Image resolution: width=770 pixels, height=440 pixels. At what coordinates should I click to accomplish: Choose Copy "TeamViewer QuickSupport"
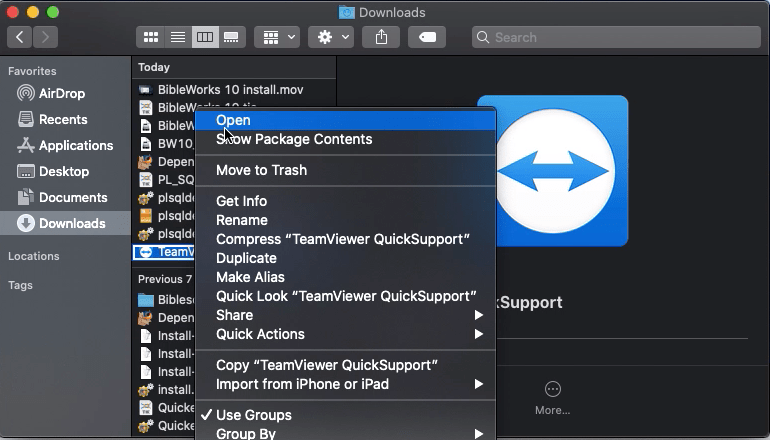tap(346, 365)
